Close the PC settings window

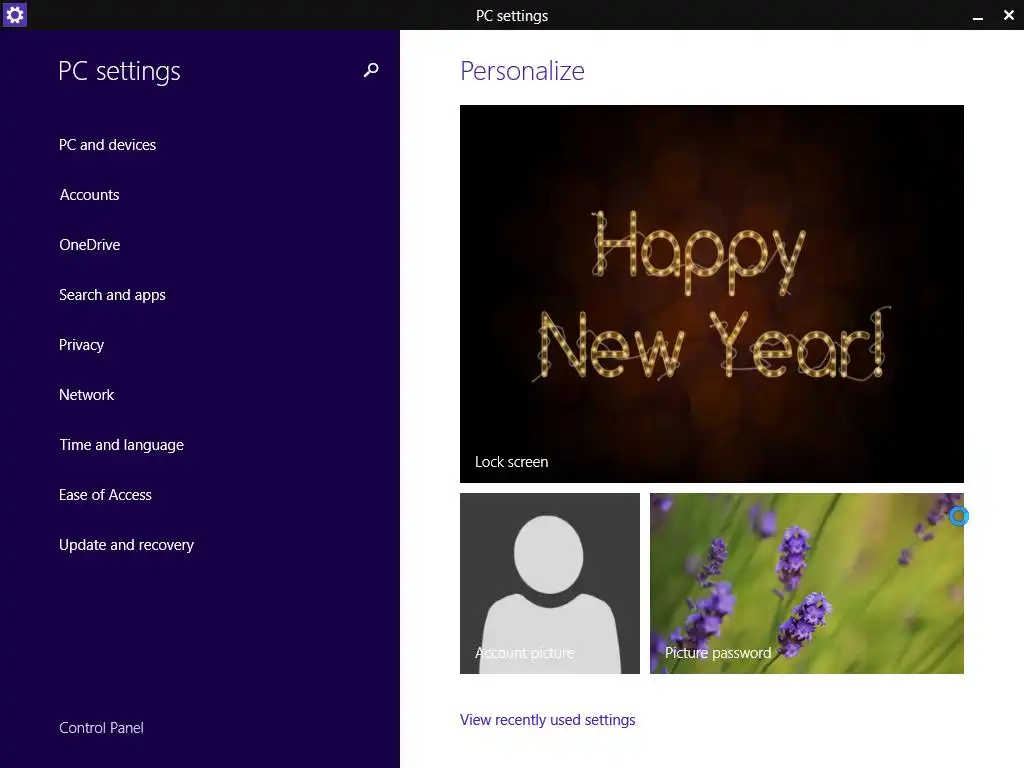(1008, 15)
